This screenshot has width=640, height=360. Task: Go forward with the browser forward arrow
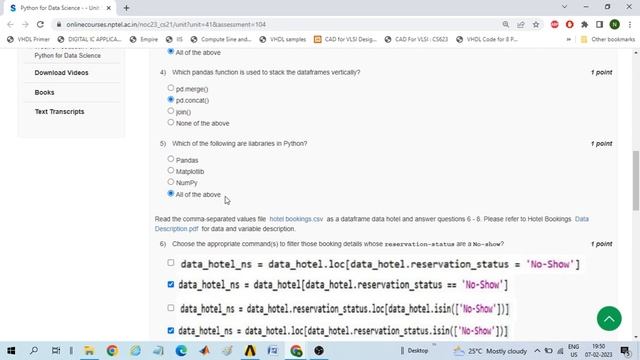[x=25, y=24]
